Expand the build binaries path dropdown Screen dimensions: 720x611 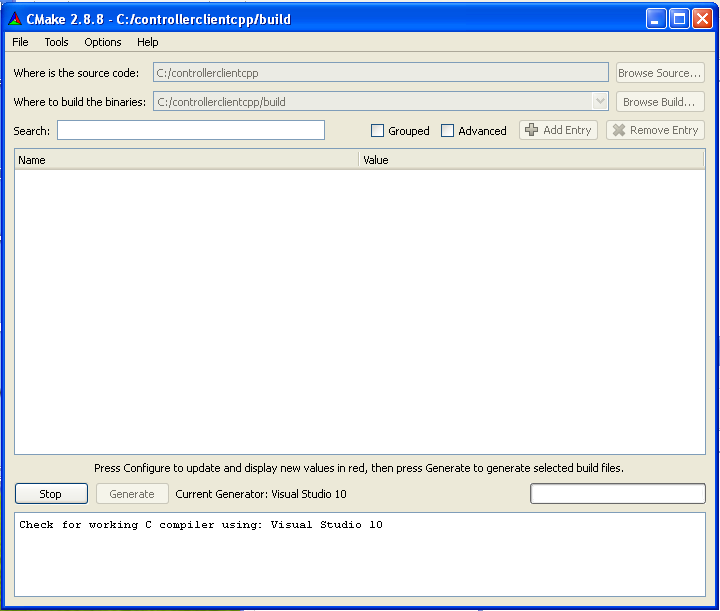point(599,101)
